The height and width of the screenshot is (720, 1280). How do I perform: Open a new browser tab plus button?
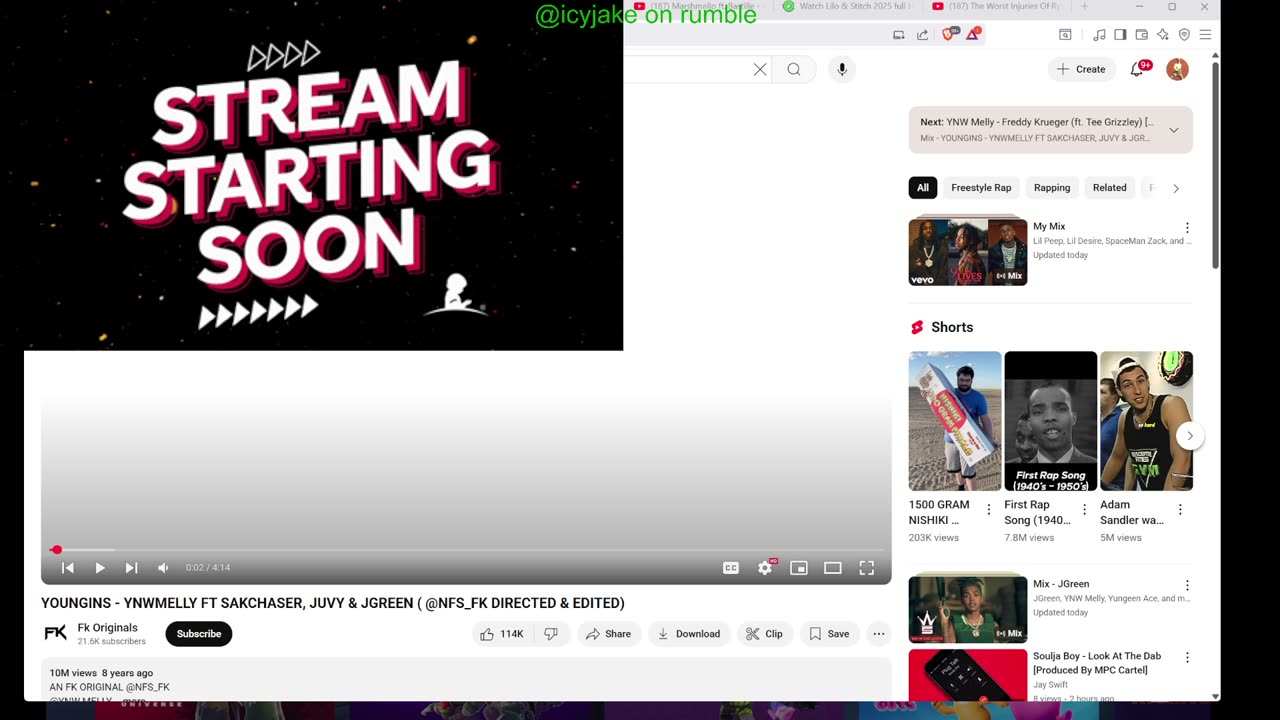pos(1084,7)
